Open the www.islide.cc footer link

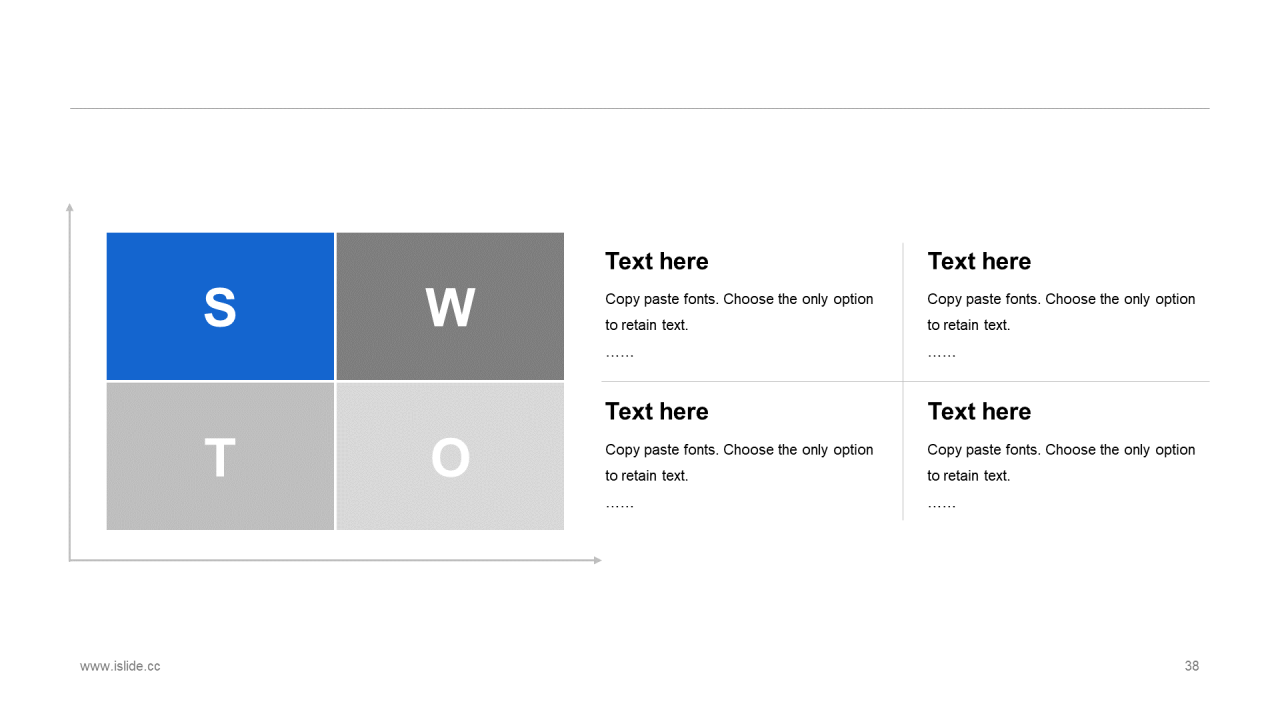tap(120, 666)
